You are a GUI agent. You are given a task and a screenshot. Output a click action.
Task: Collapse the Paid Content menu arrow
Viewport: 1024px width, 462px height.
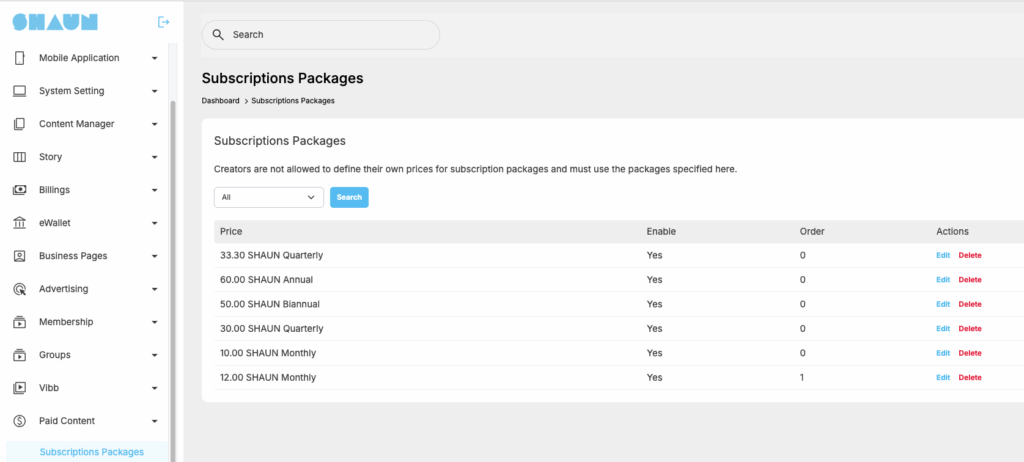(x=155, y=421)
